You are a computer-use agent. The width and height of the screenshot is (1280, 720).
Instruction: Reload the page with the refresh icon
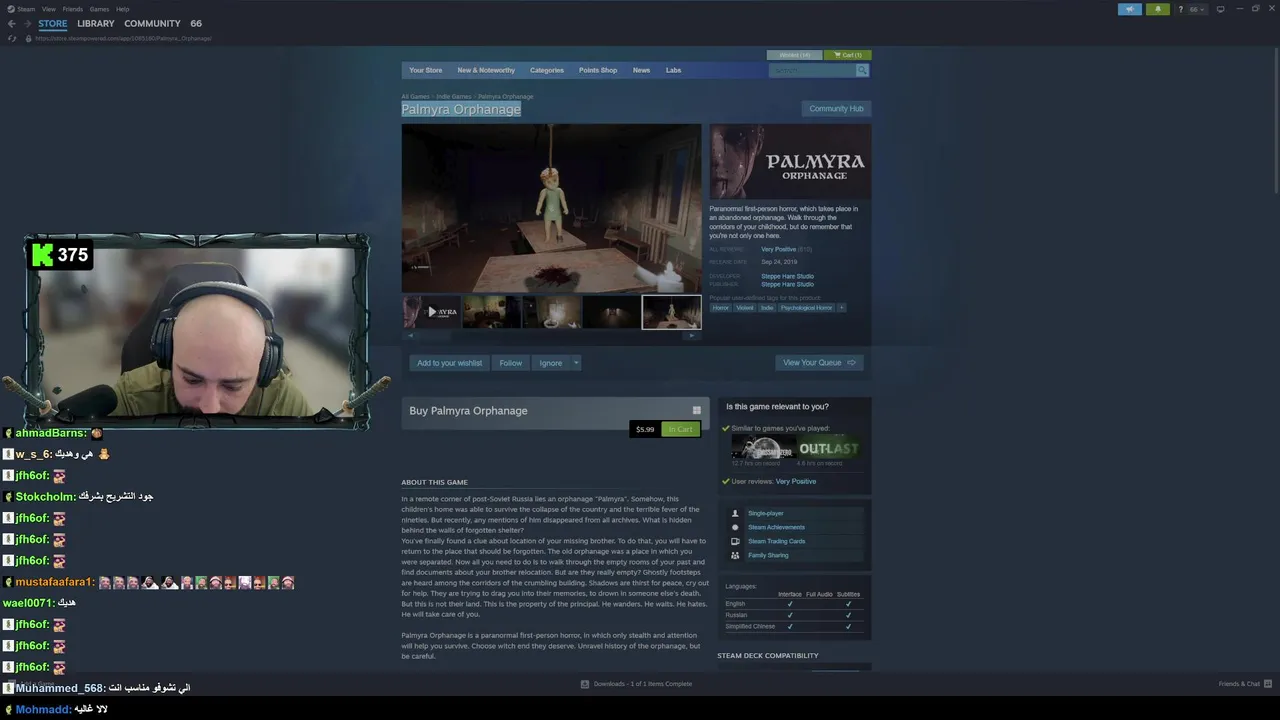[x=12, y=38]
